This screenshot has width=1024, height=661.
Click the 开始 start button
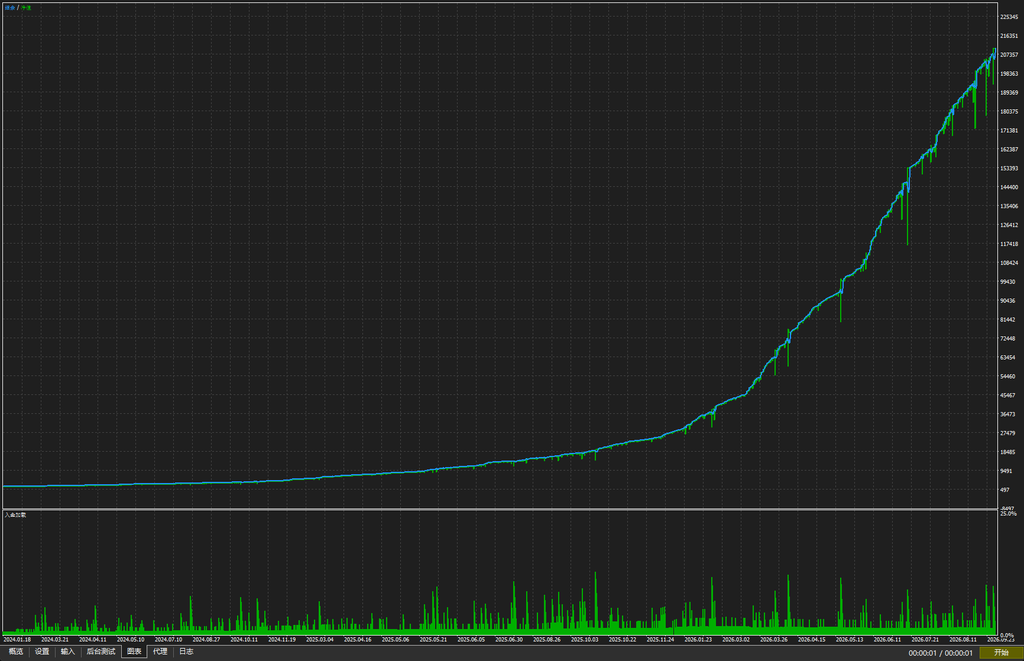1001,653
